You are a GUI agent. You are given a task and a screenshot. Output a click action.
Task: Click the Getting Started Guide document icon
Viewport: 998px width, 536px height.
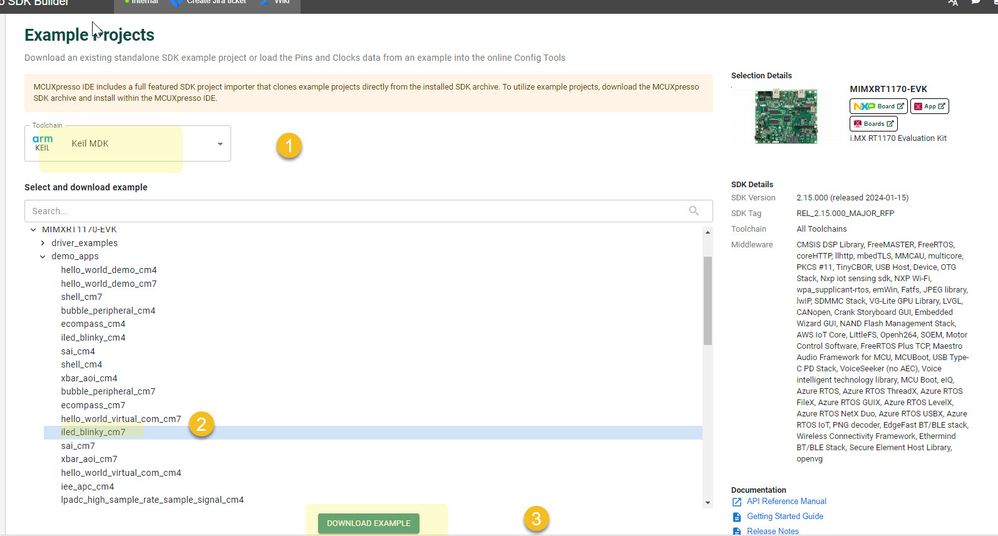(x=736, y=517)
